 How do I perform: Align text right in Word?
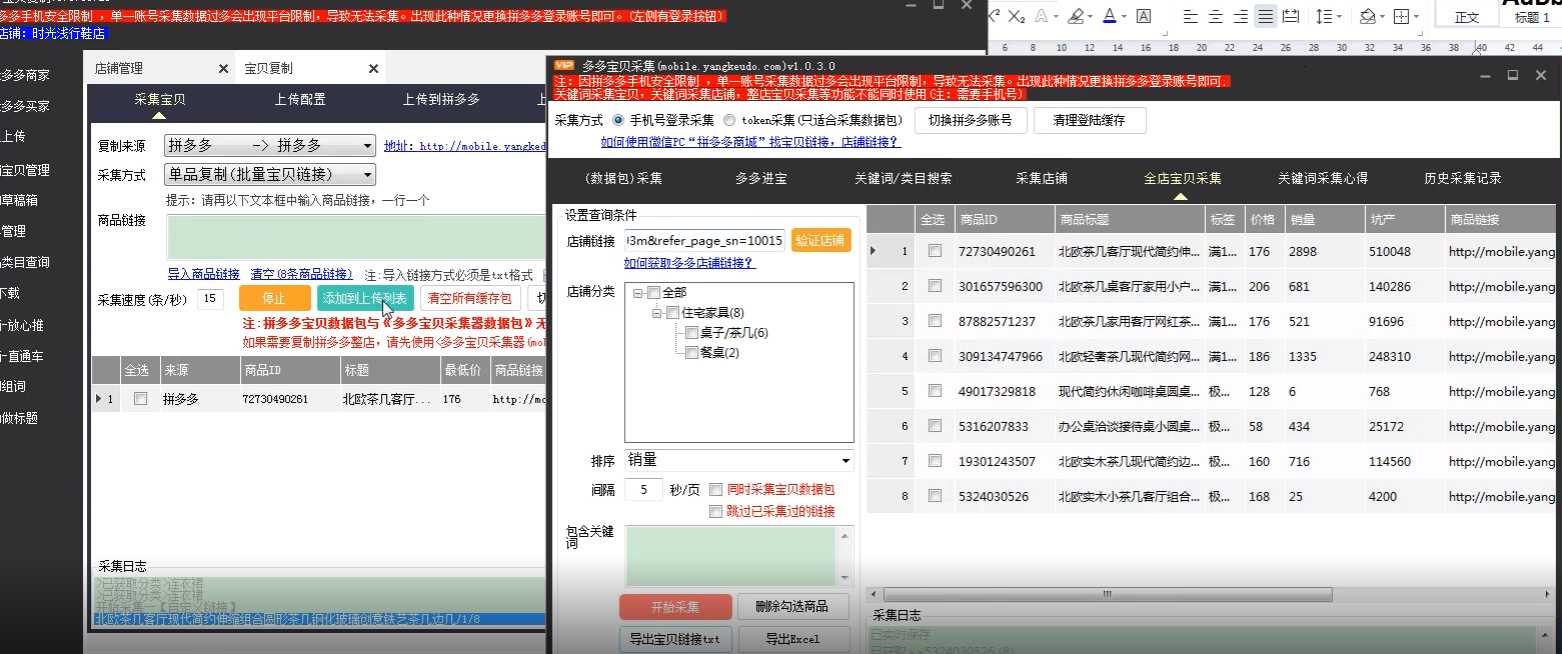click(x=1240, y=16)
